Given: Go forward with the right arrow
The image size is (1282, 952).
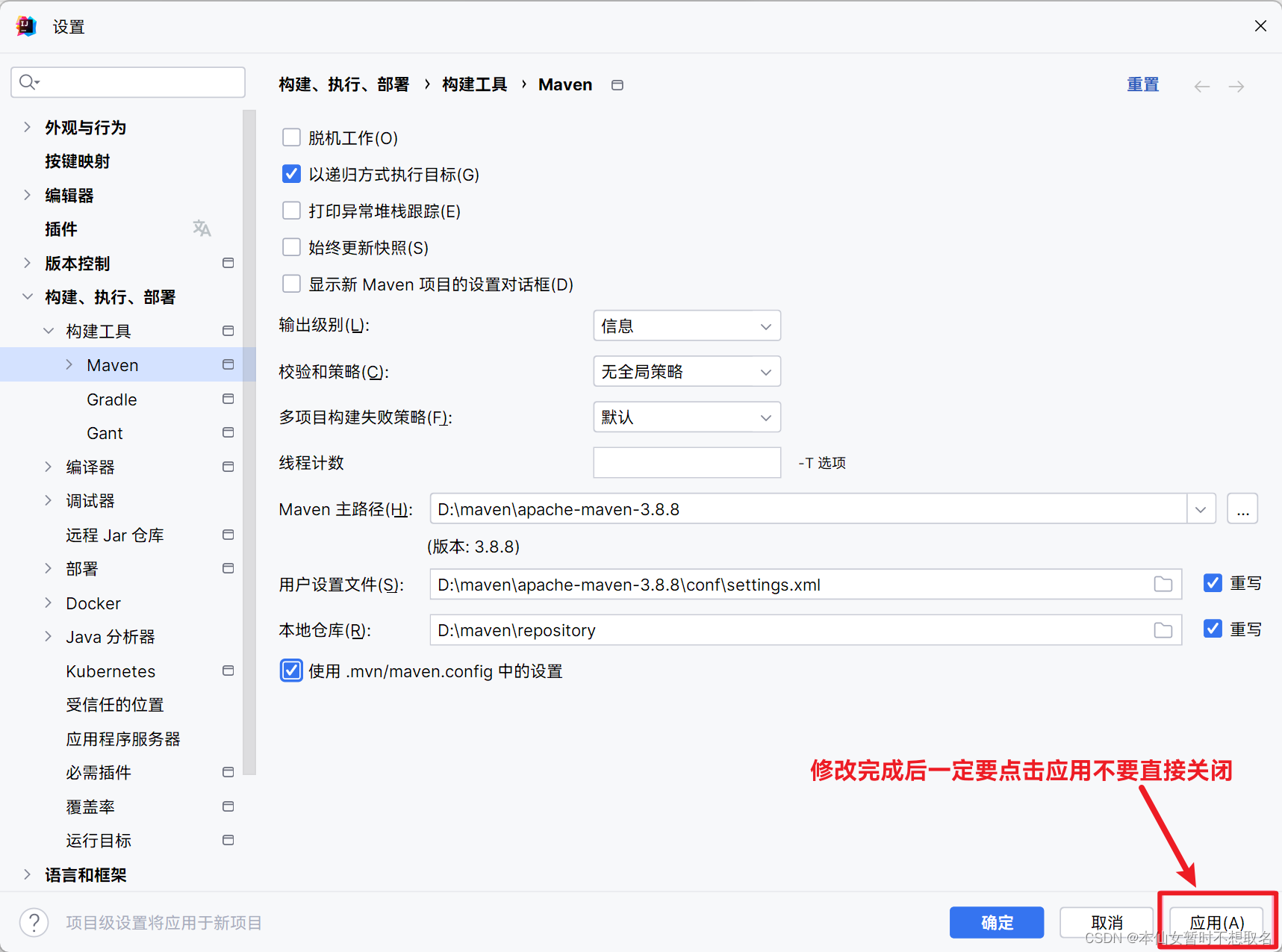Looking at the screenshot, I should click(1236, 87).
